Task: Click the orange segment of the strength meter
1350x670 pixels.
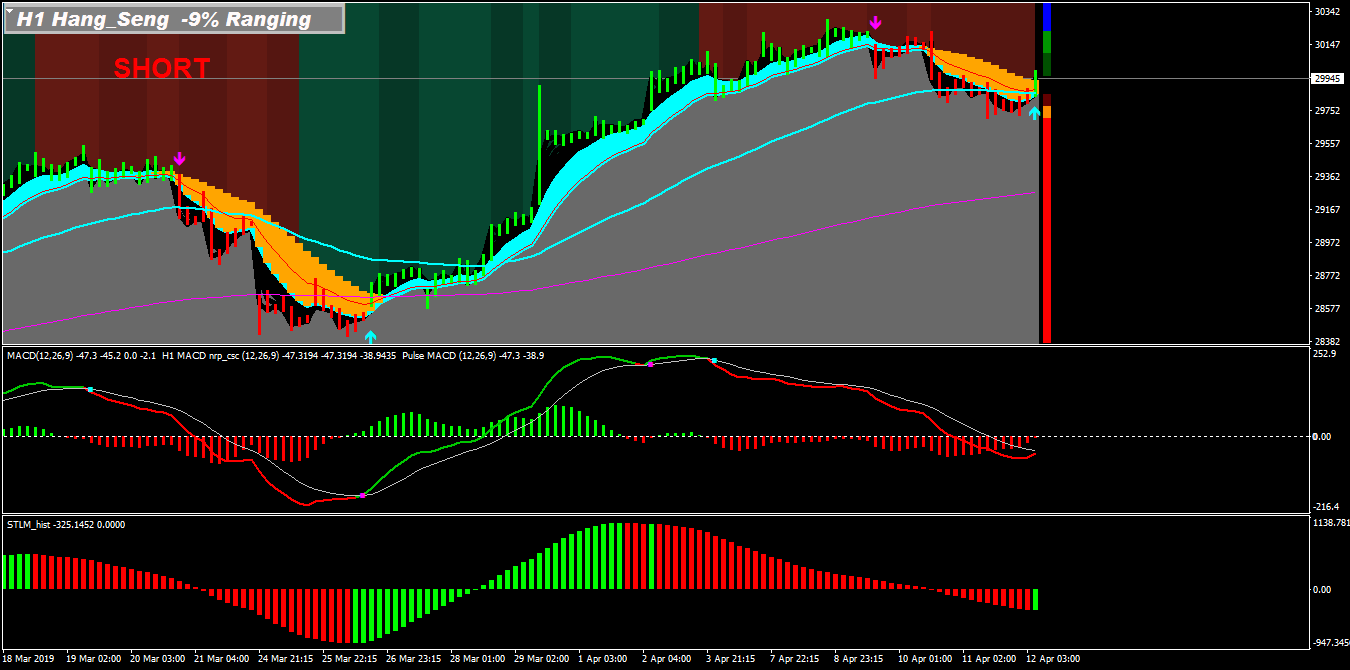Action: 1047,112
